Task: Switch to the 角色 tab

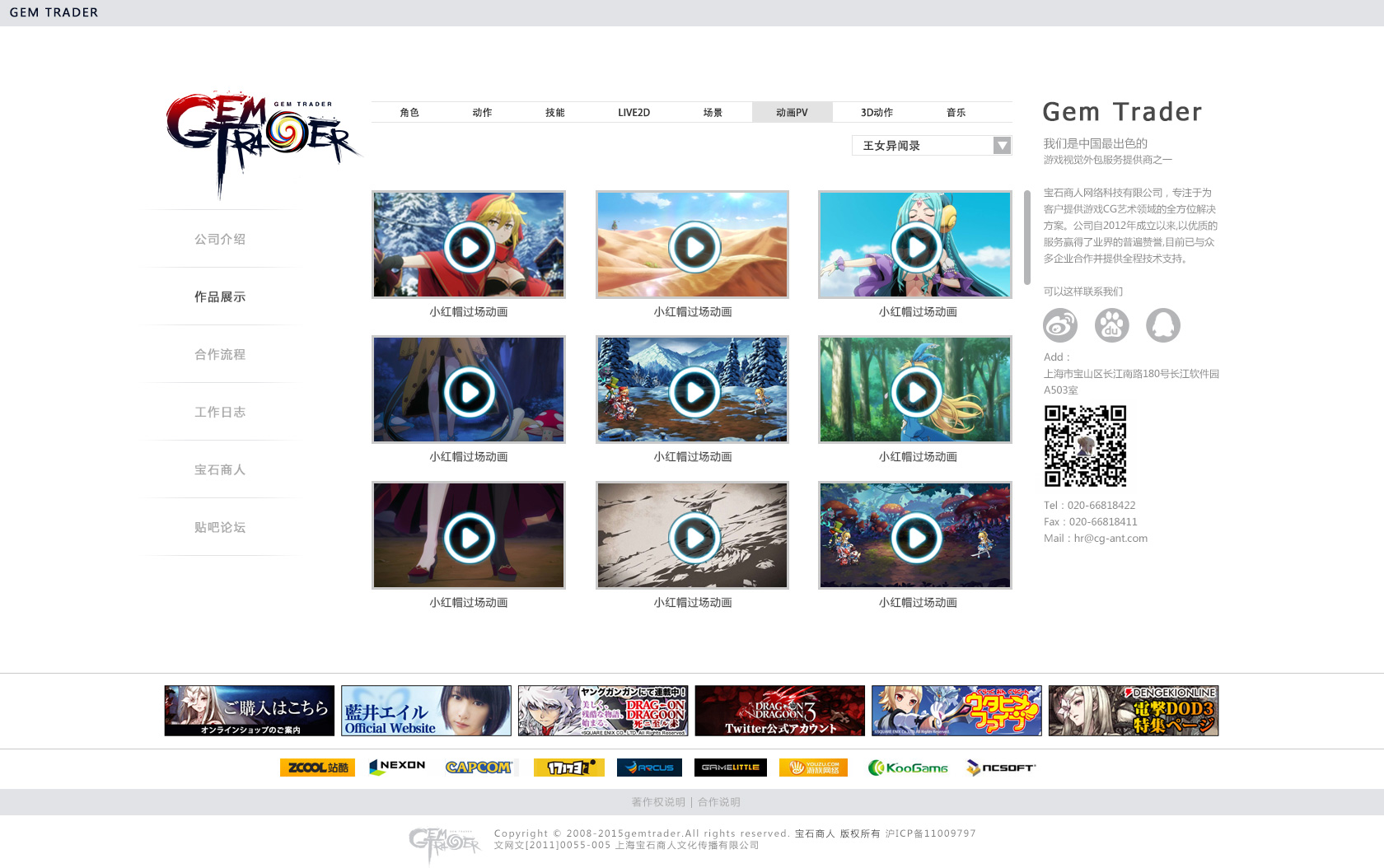Action: click(409, 113)
